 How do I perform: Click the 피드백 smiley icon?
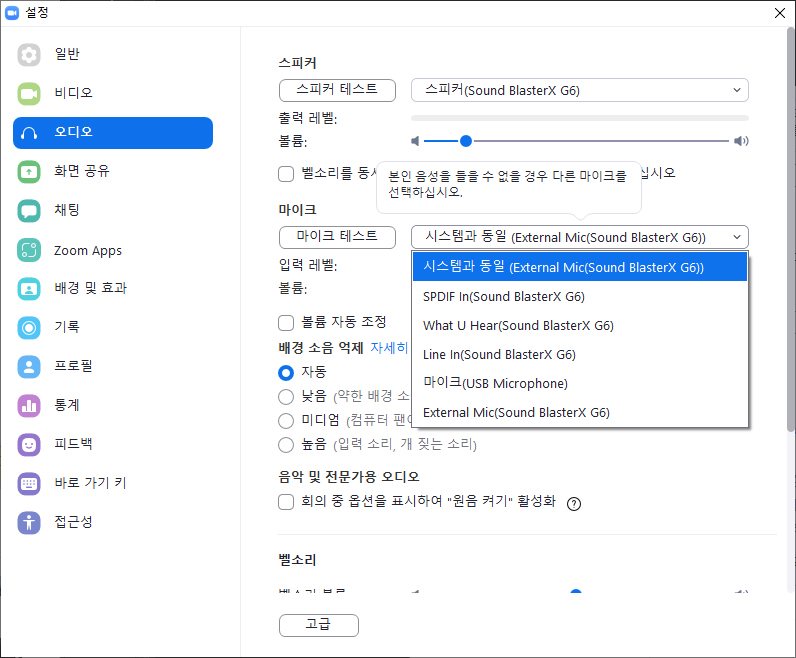29,445
